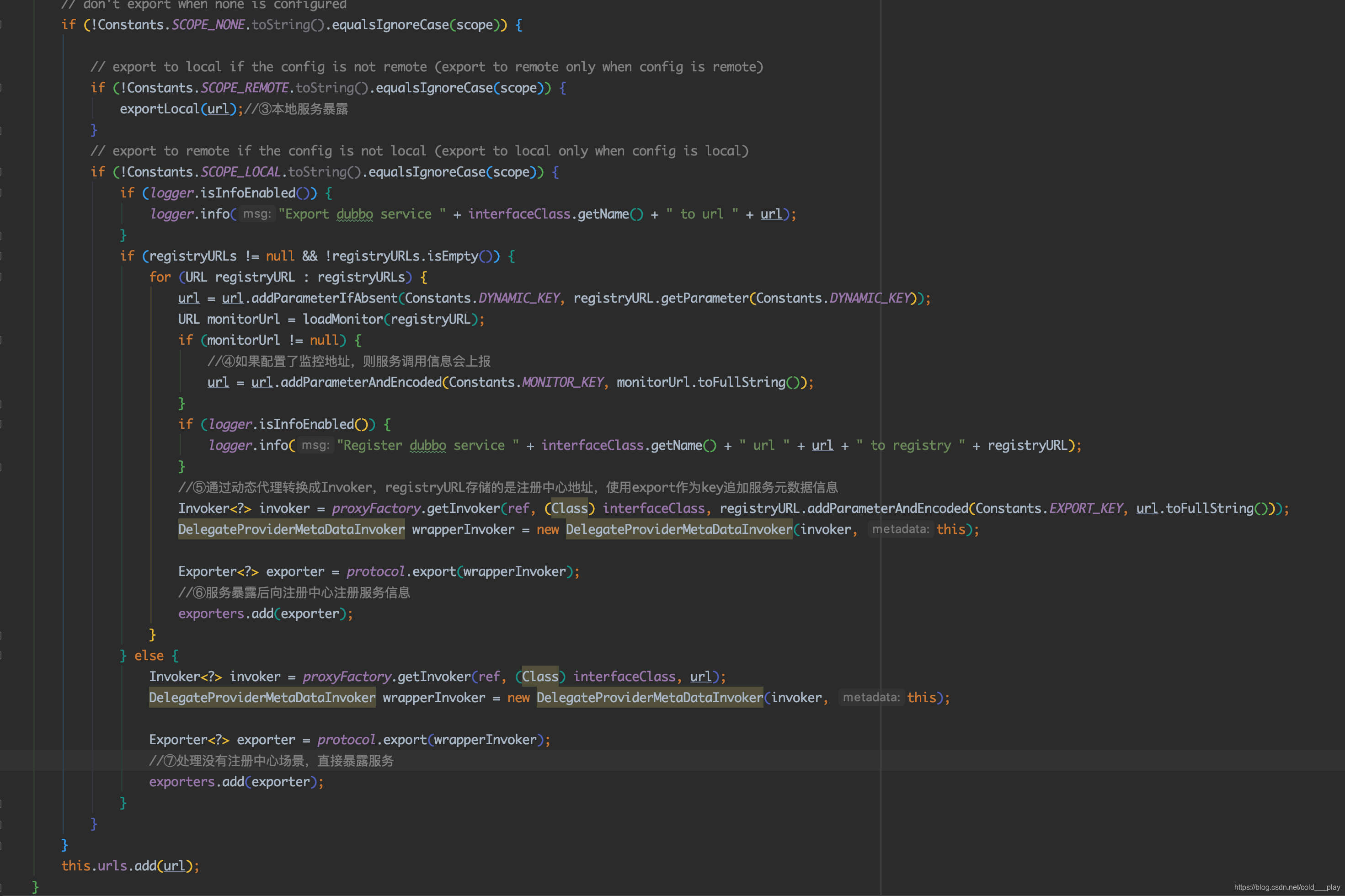Screen dimensions: 1345x896
Task: Select the comment //⑥服务暴露后向注册中心注册服务信息
Action: click(x=294, y=592)
